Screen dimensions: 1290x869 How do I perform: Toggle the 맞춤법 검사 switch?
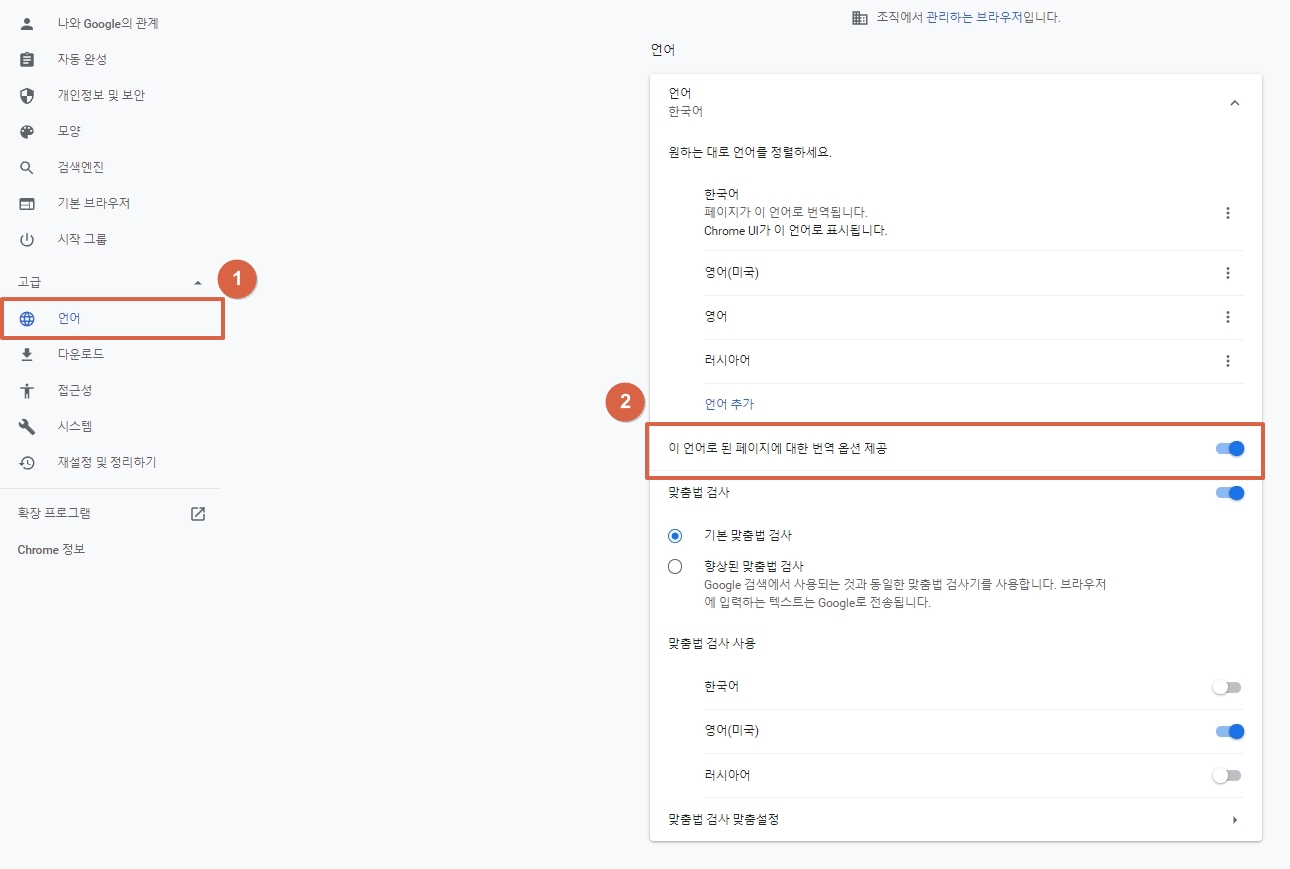pyautogui.click(x=1230, y=492)
